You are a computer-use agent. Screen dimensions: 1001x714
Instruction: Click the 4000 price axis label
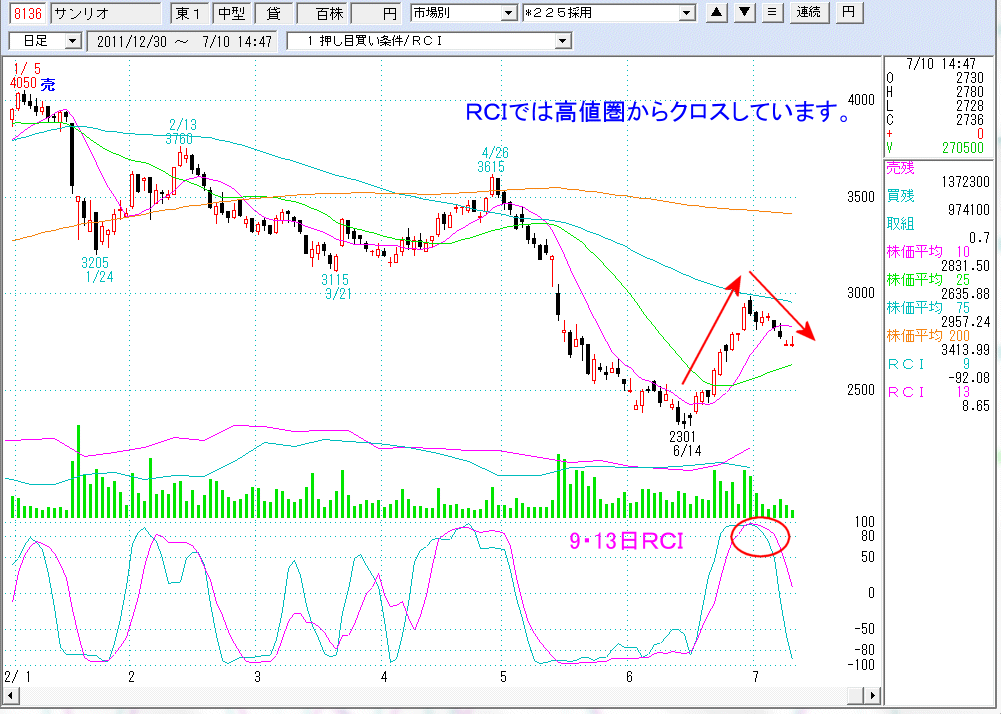861,100
